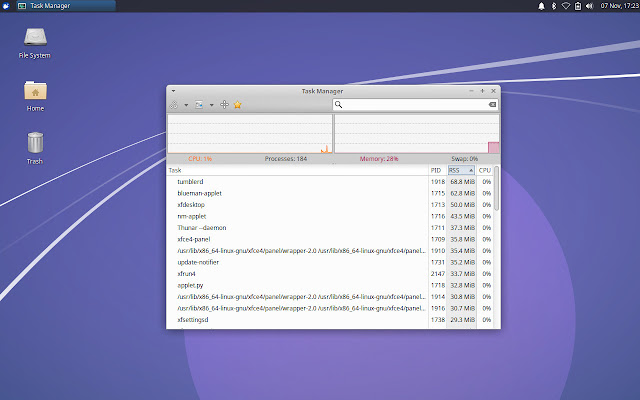
Task: Open the Whisker applications menu icon
Action: [6, 6]
